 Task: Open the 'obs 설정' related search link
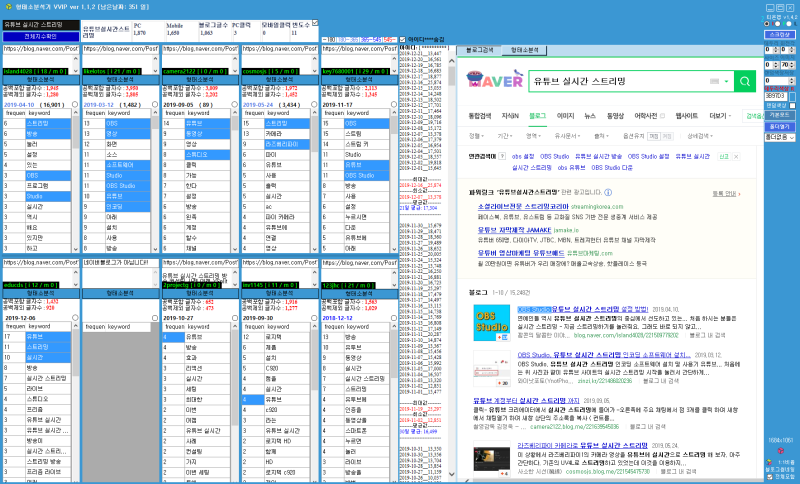(x=523, y=157)
